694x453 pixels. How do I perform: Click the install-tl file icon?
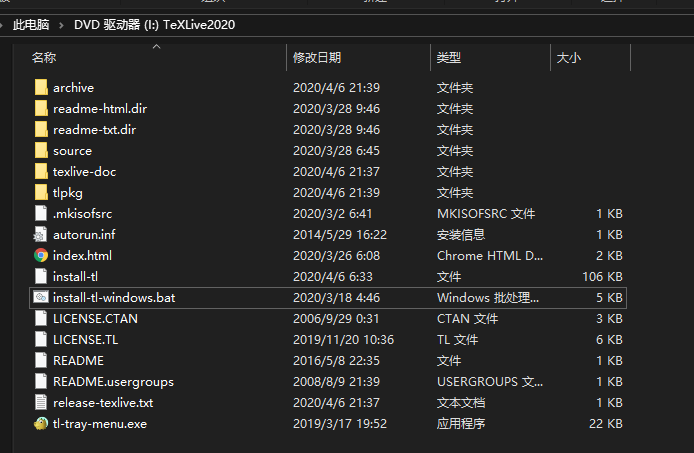tap(41, 277)
